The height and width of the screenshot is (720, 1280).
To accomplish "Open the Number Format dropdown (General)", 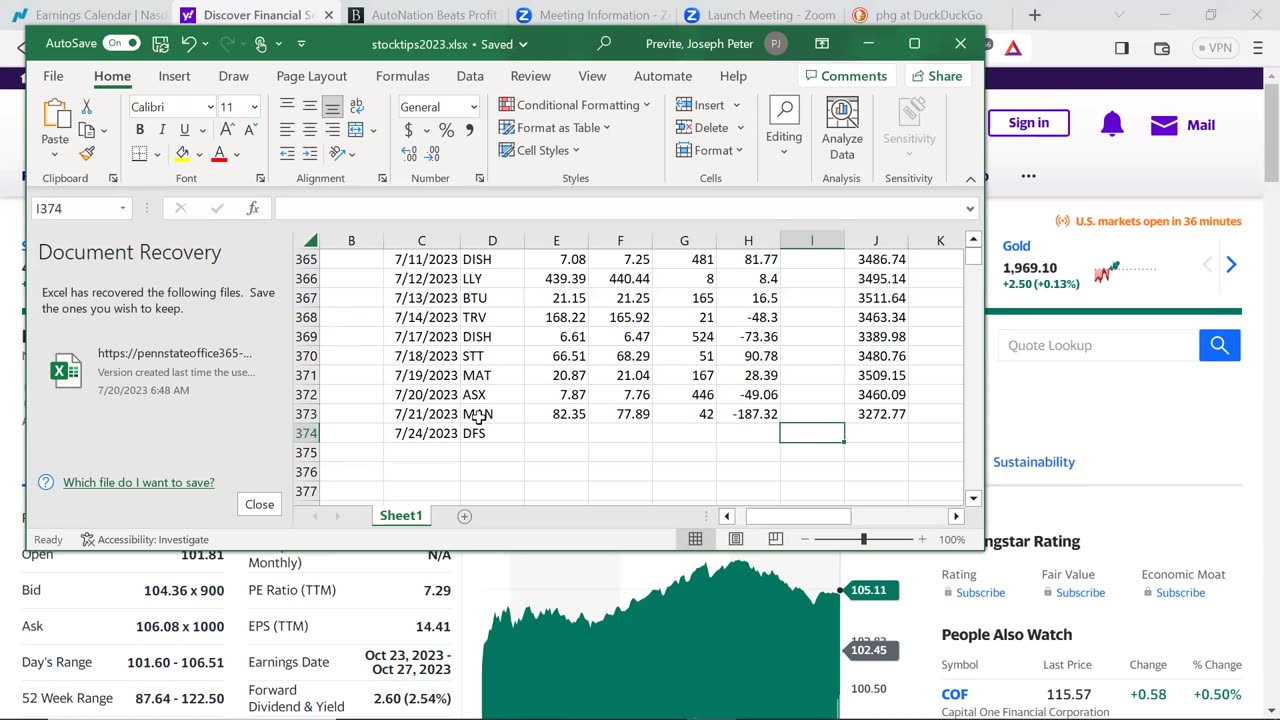I will click(x=473, y=107).
